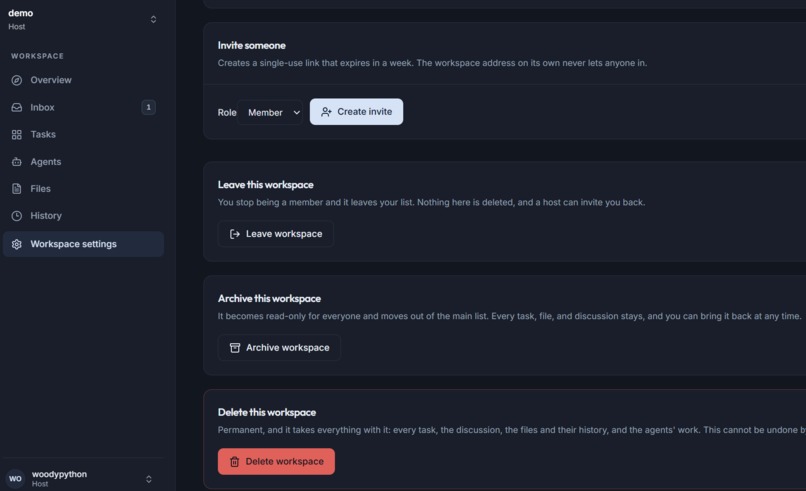Viewport: 806px width, 491px height.
Task: Open the Overview page
Action: [x=83, y=80]
